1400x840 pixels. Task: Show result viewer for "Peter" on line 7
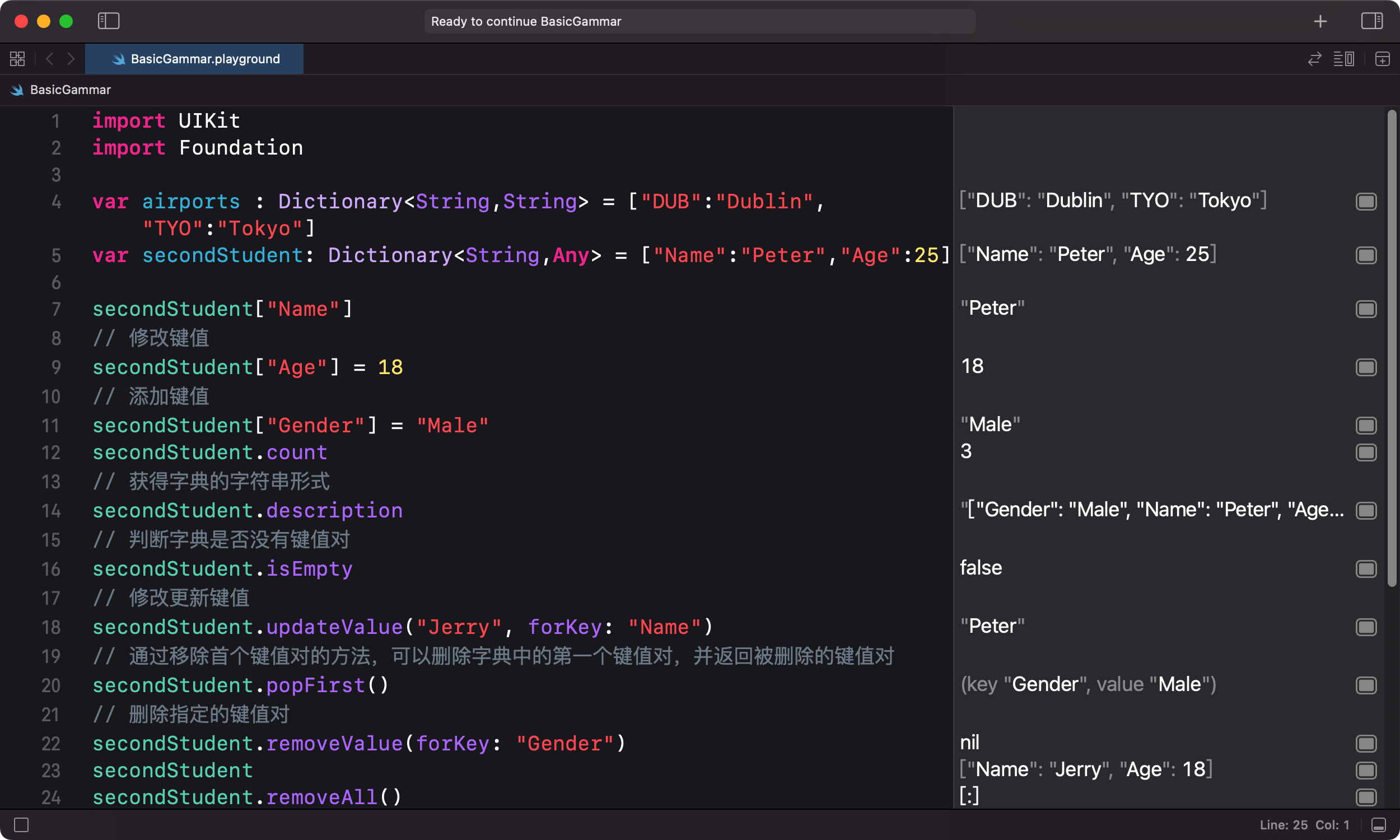(x=1366, y=309)
